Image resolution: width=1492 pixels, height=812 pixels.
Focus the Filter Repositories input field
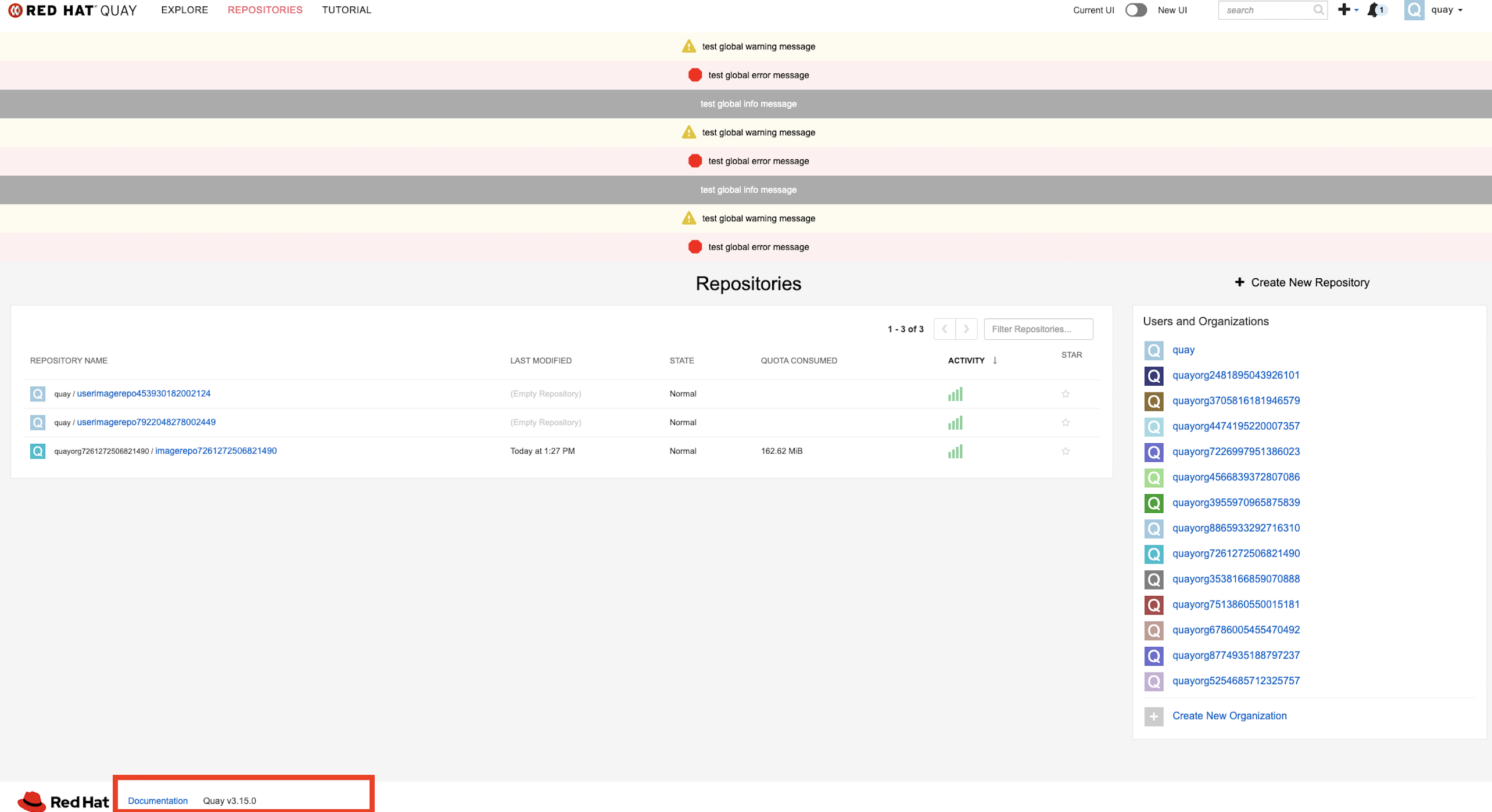click(x=1038, y=329)
